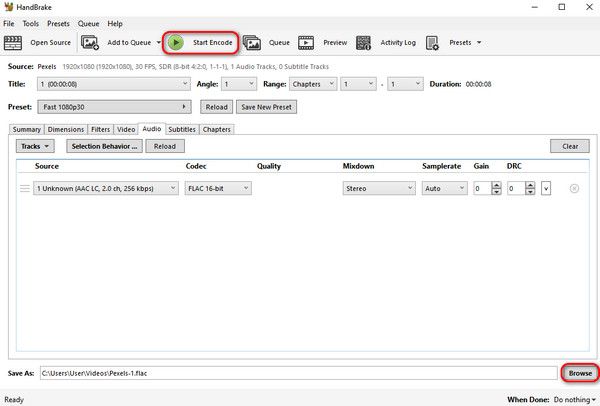Click the Open Source clapperboard icon

13,42
